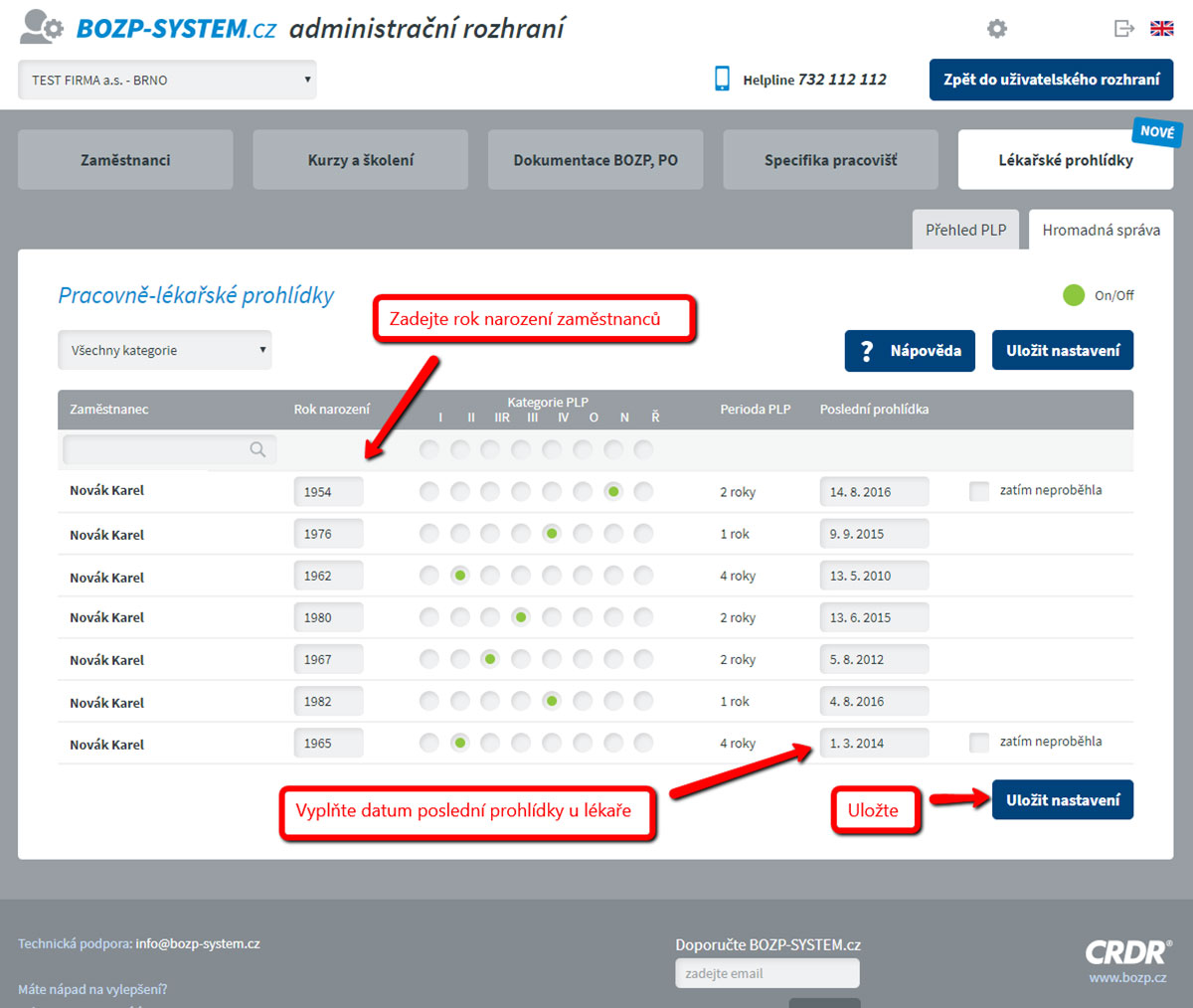The image size is (1193, 1008).
Task: Click the birth year field showing 1954
Action: 328,492
